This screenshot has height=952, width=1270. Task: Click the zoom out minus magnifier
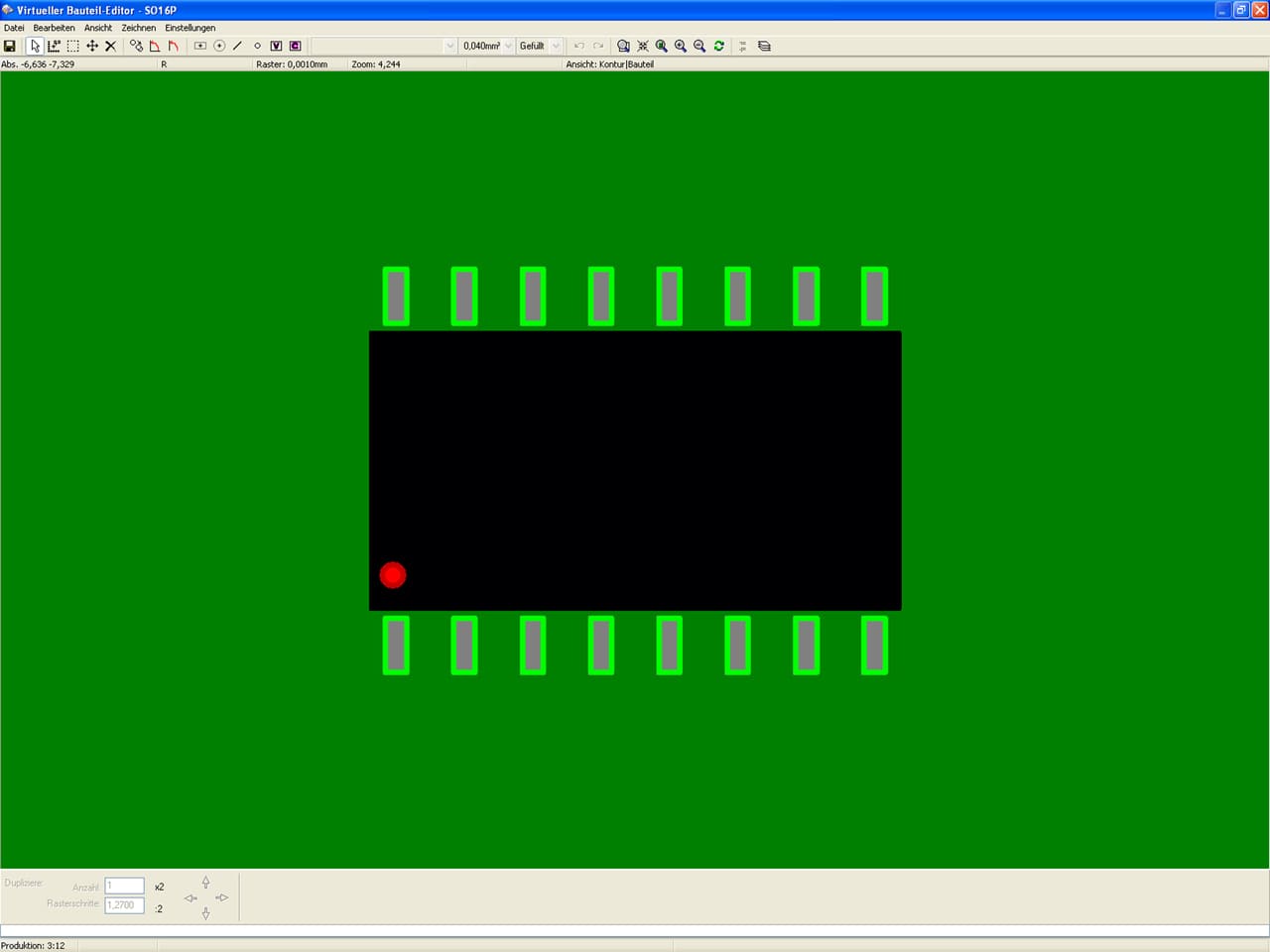(x=699, y=46)
